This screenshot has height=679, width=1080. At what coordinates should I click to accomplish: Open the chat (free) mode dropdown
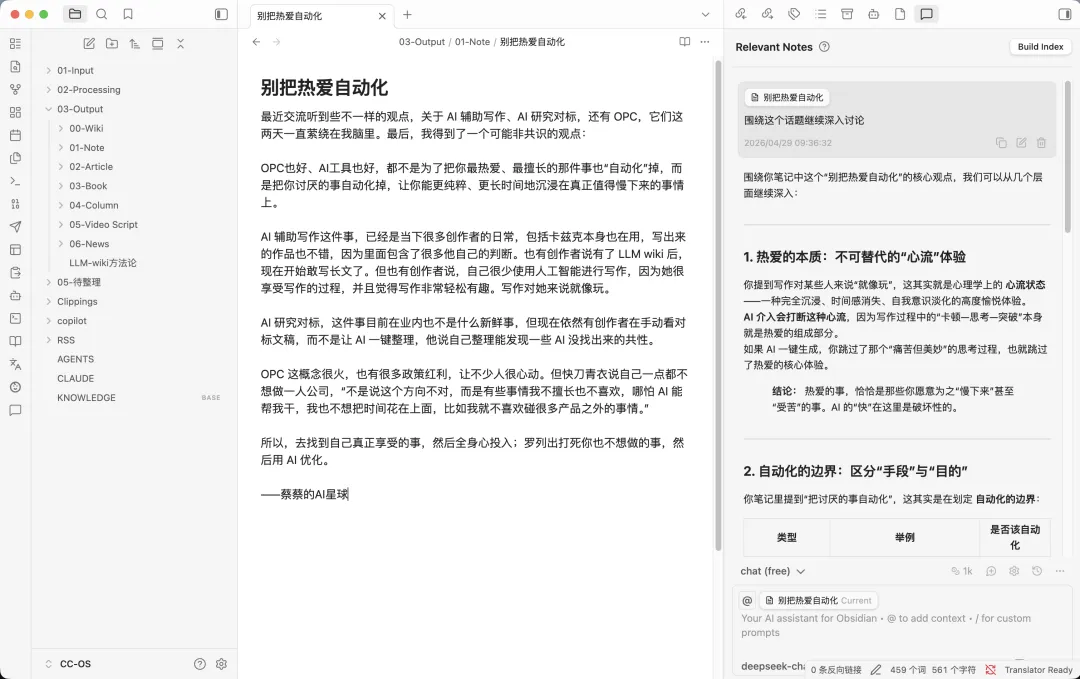772,571
